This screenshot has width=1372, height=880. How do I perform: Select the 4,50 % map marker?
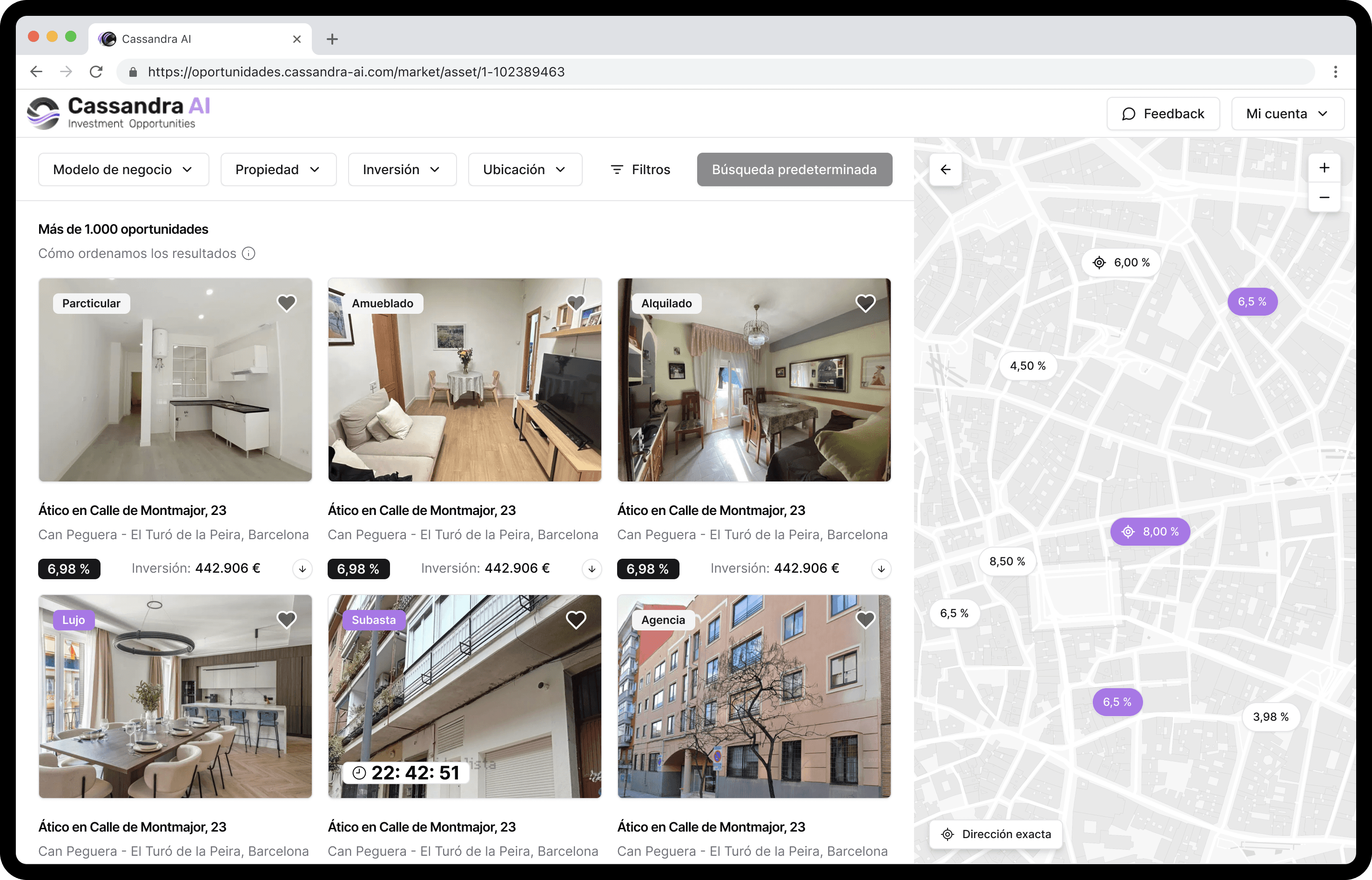pyautogui.click(x=1028, y=366)
